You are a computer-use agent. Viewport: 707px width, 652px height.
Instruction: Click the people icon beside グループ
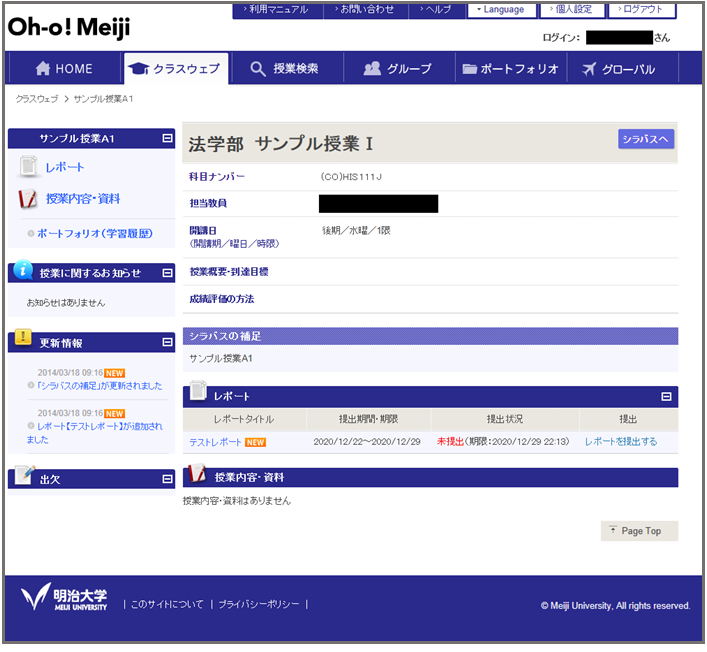coord(372,69)
